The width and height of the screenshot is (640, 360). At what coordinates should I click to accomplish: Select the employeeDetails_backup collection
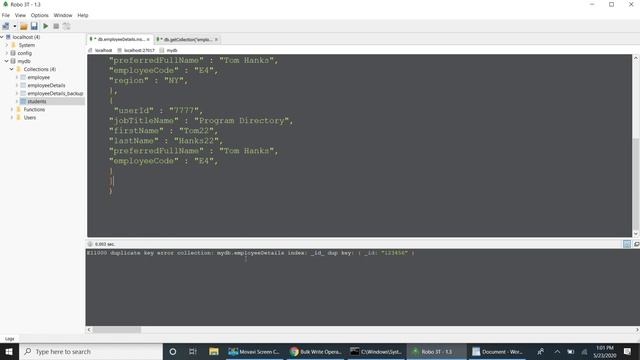[x=55, y=93]
